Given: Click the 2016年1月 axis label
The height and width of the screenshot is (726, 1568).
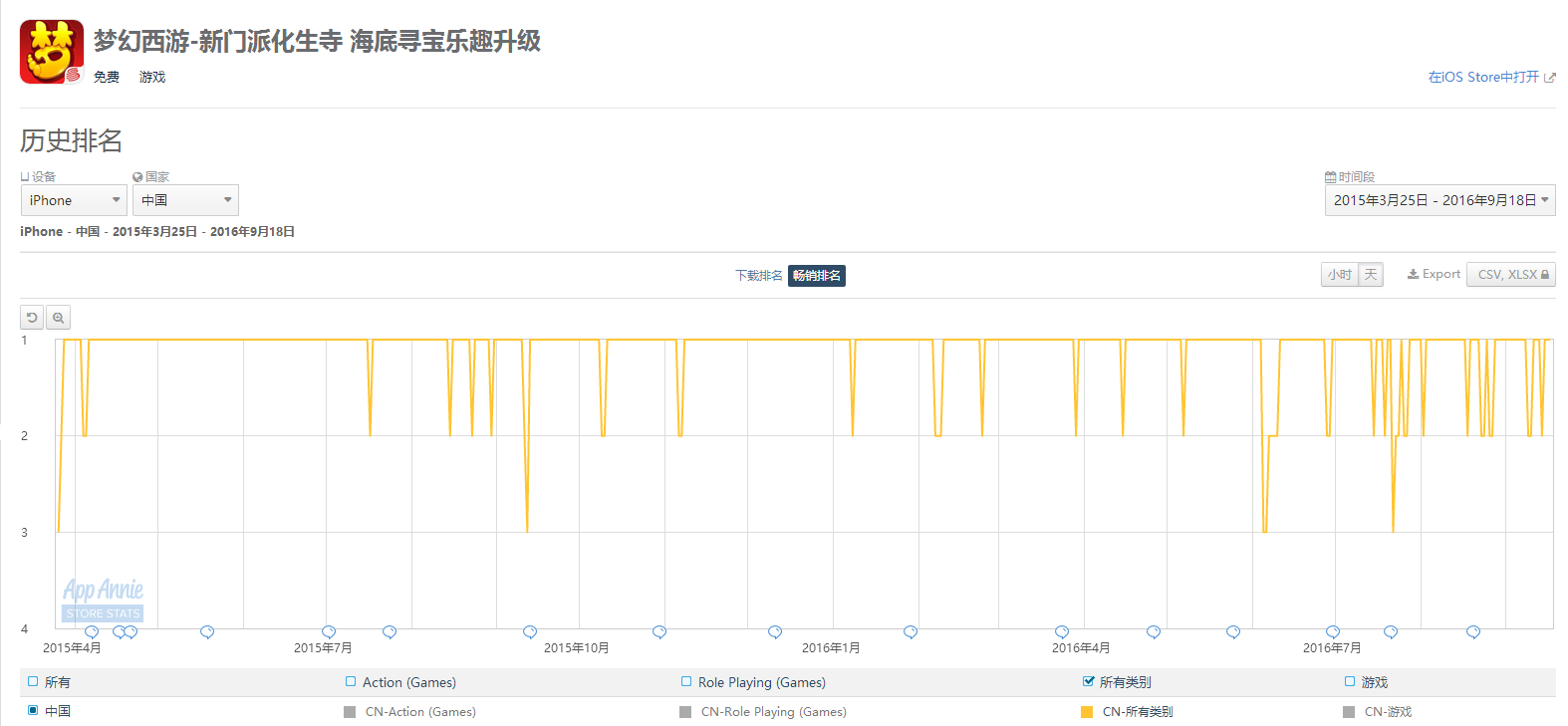Looking at the screenshot, I should point(831,647).
